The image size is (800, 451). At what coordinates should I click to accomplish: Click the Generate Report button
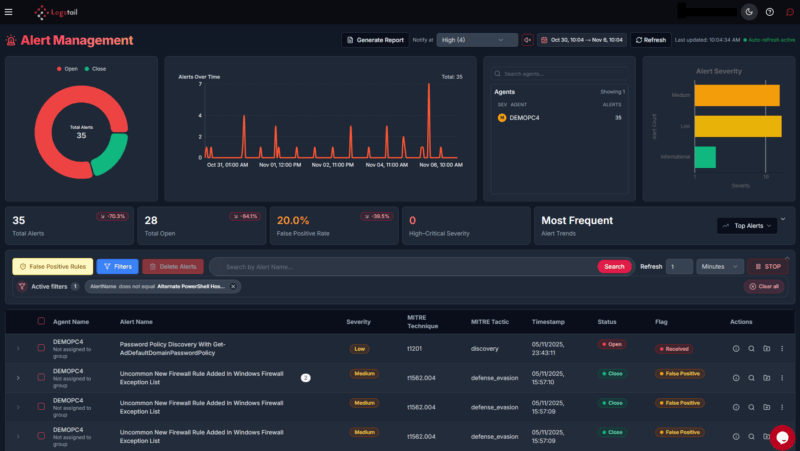[x=375, y=40]
